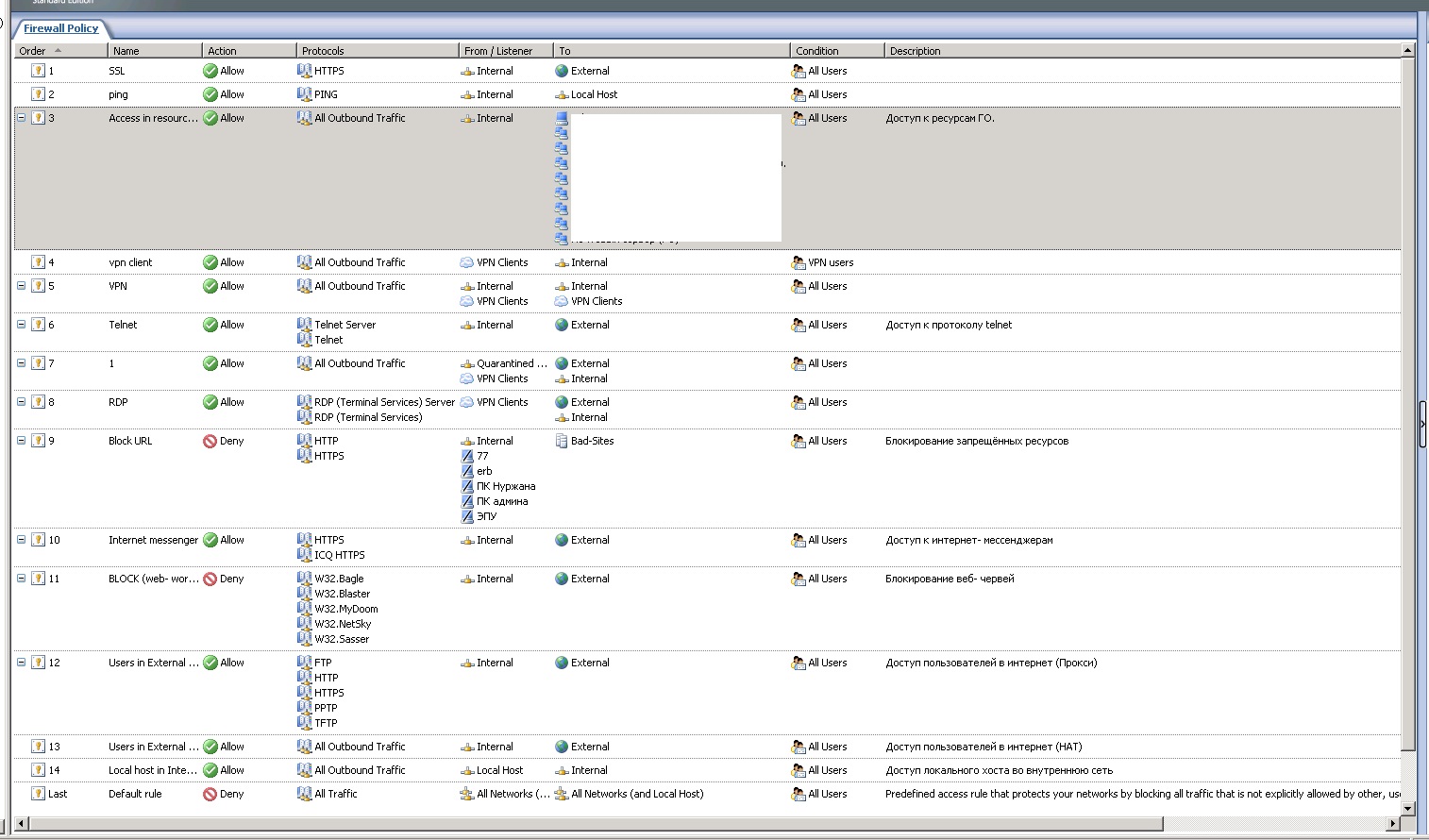This screenshot has height=840, width=1429.
Task: Click the vertical scrollbar down arrow
Action: pos(1408,808)
